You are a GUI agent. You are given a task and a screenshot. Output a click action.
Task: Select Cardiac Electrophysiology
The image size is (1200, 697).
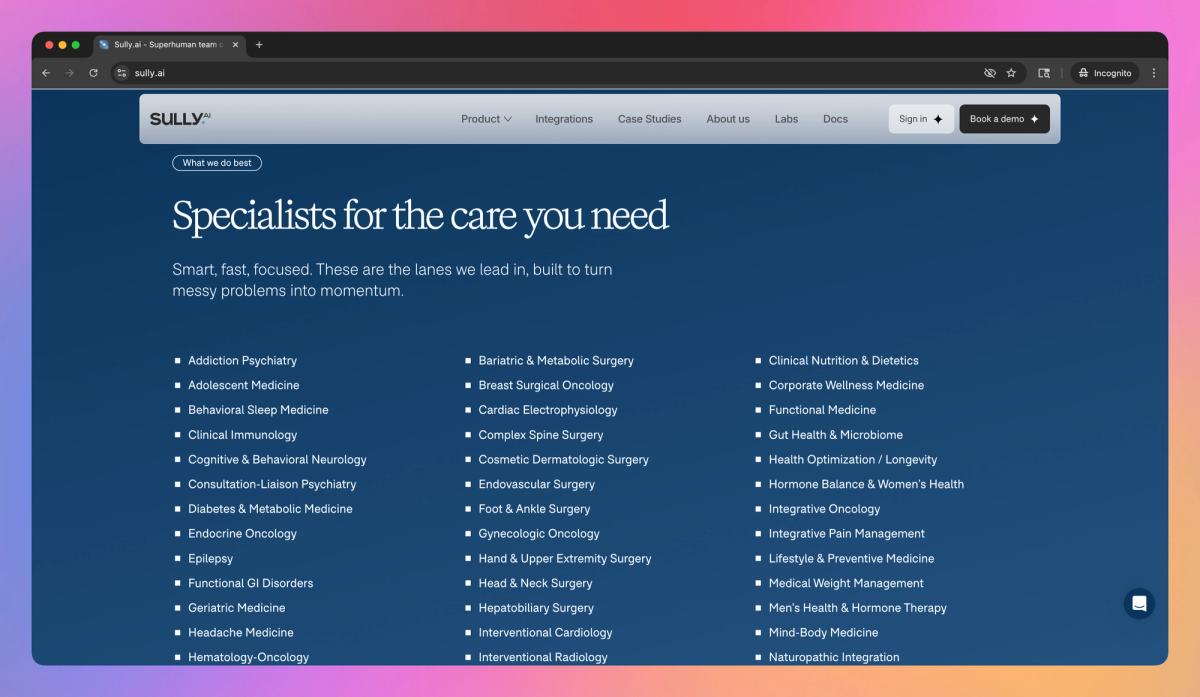click(548, 410)
